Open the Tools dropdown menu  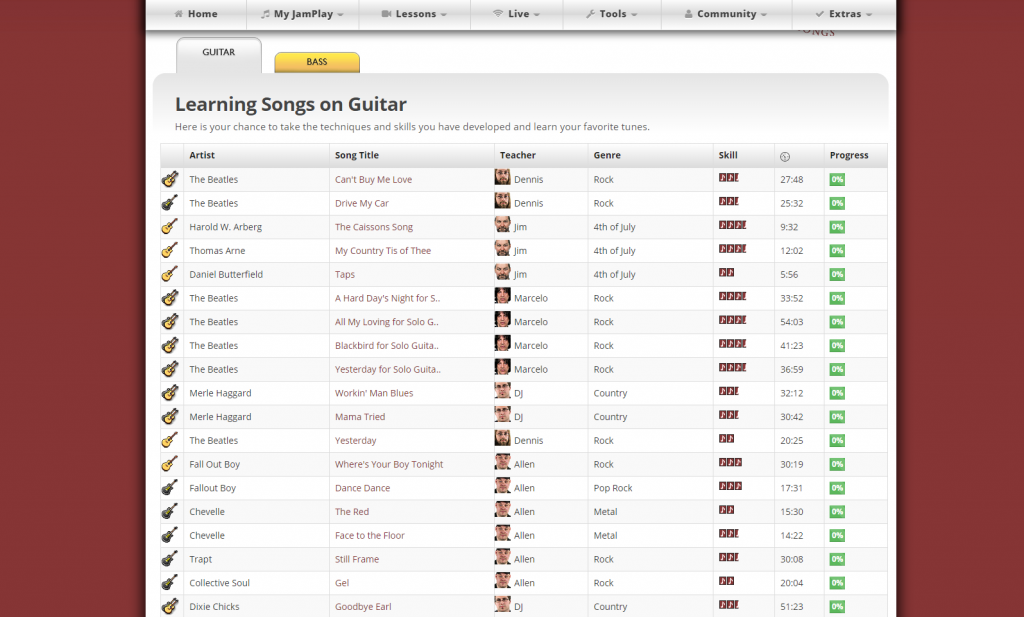612,14
